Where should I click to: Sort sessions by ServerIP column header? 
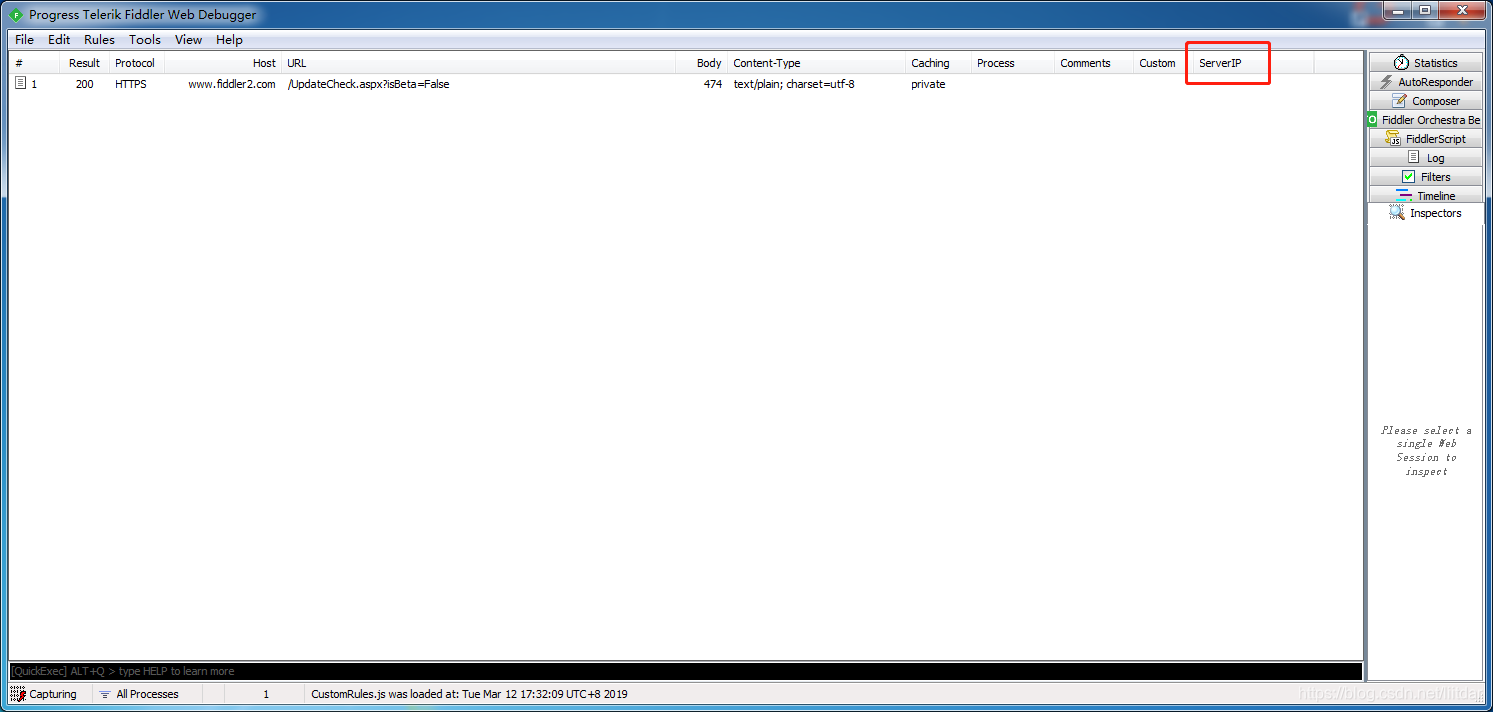(1253, 63)
